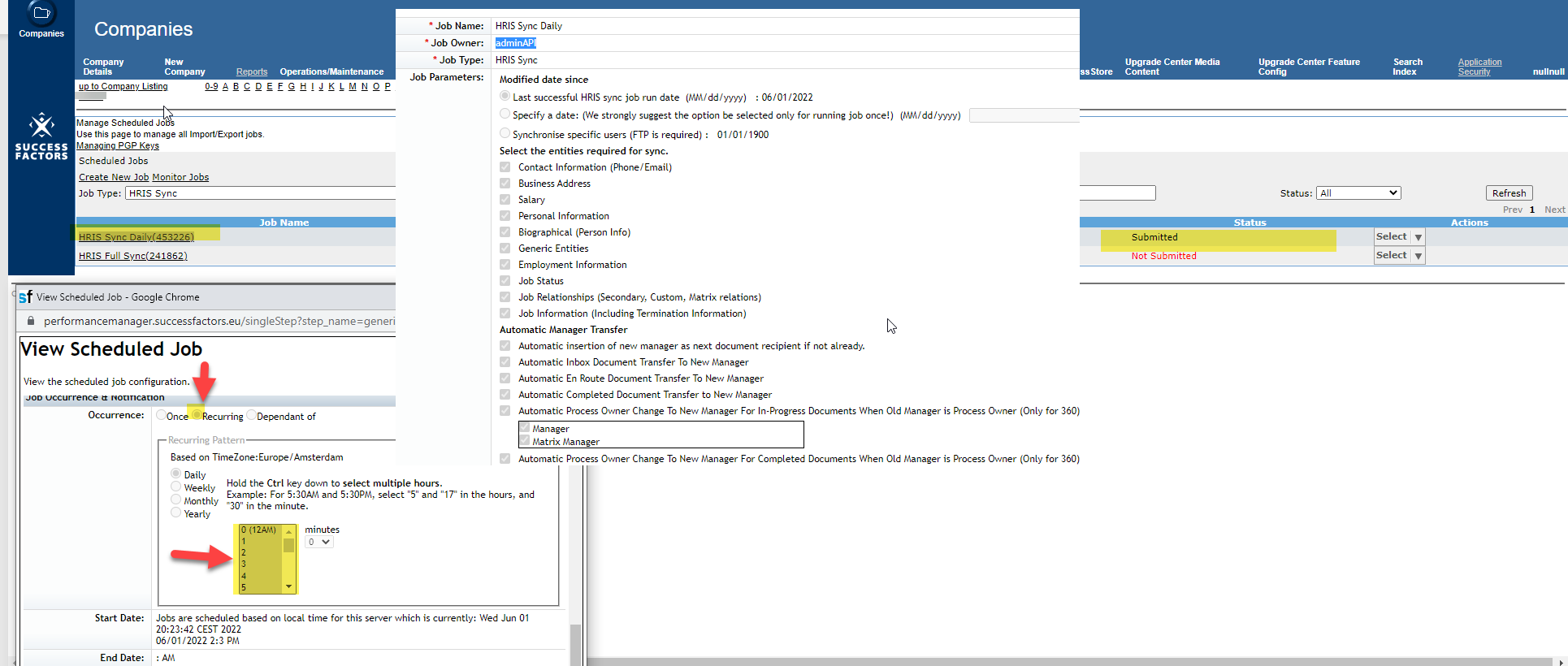Open HRIS Full Sync(241862) job link

tap(133, 256)
